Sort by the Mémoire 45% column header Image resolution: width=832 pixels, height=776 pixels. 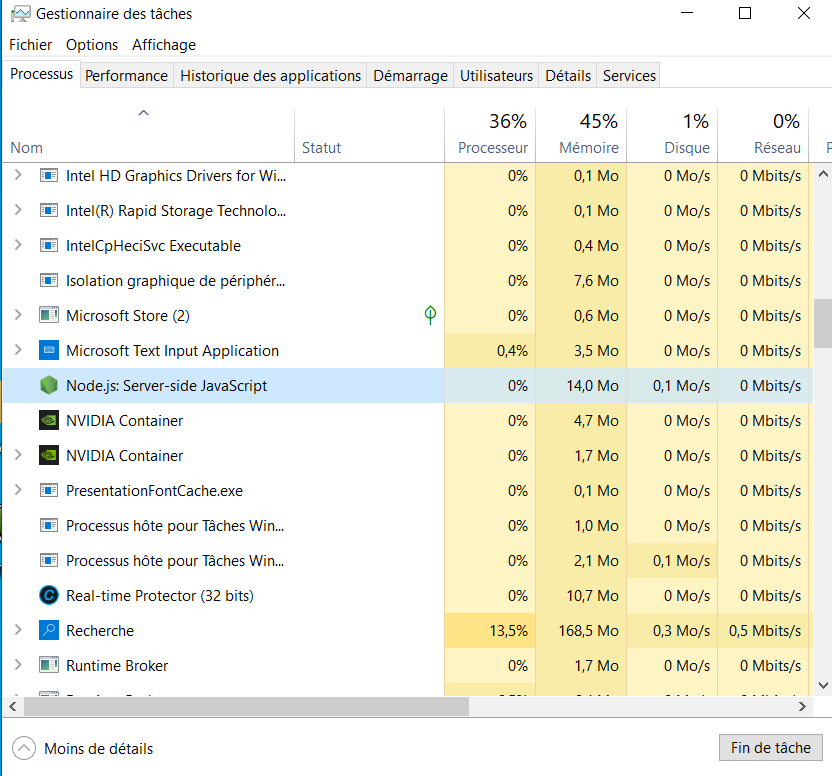click(x=582, y=135)
